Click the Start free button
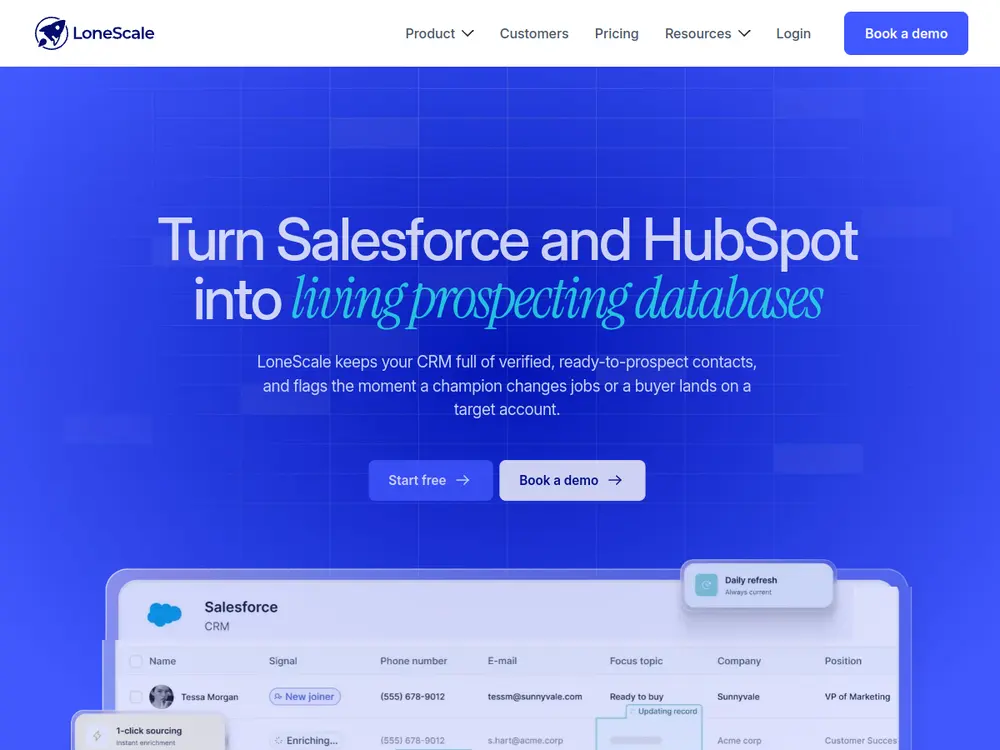This screenshot has height=750, width=1000. point(430,480)
